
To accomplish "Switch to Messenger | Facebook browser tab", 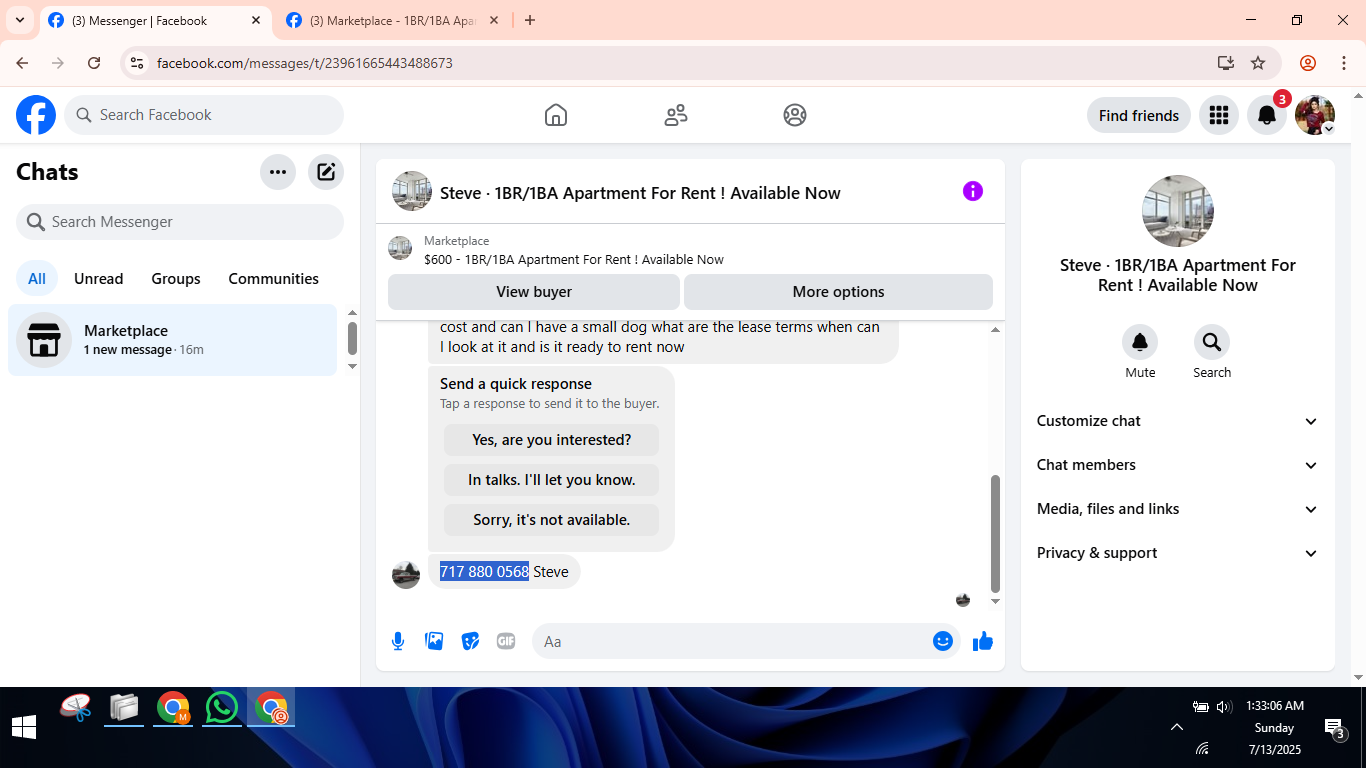I will (153, 20).
